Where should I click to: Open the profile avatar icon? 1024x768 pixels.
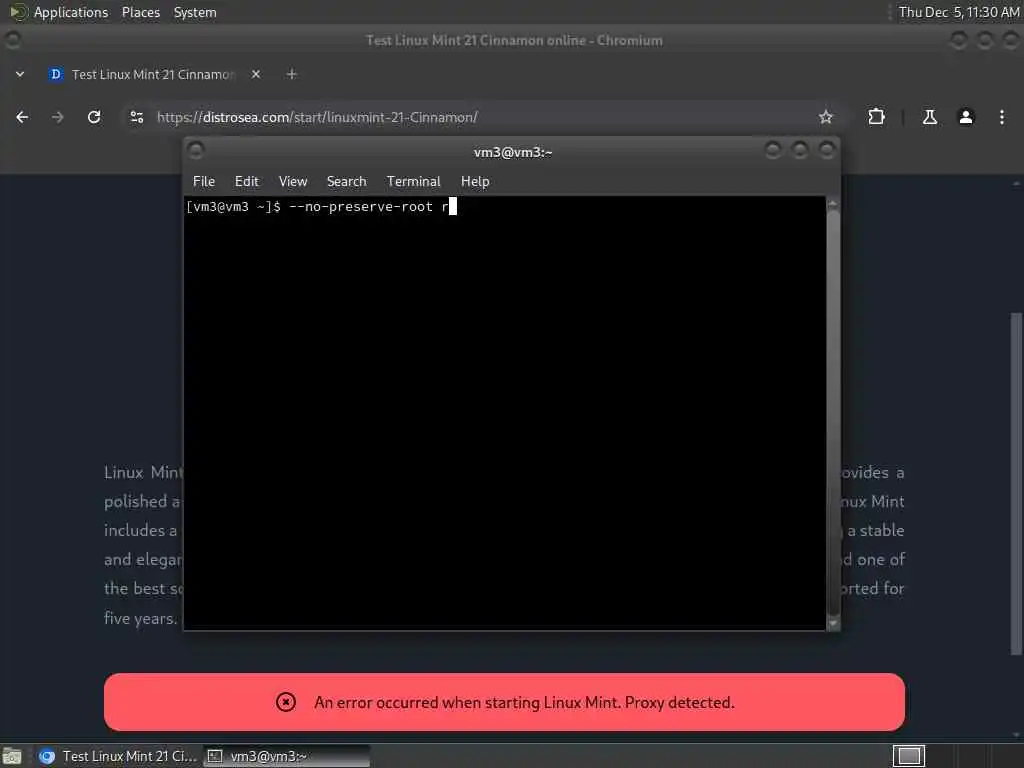click(x=966, y=118)
